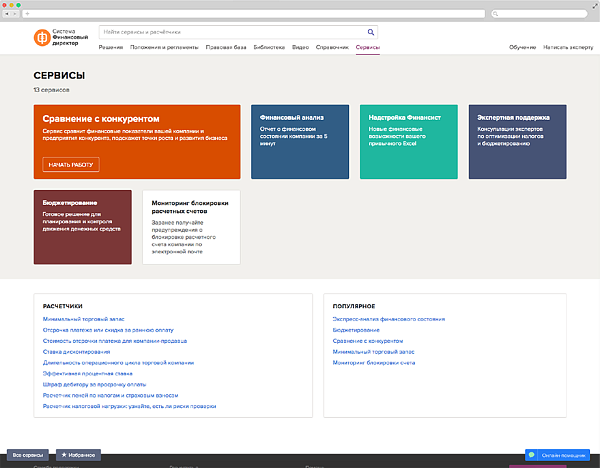Open Длительность операционного цикла link
600x468 pixels.
(x=118, y=362)
